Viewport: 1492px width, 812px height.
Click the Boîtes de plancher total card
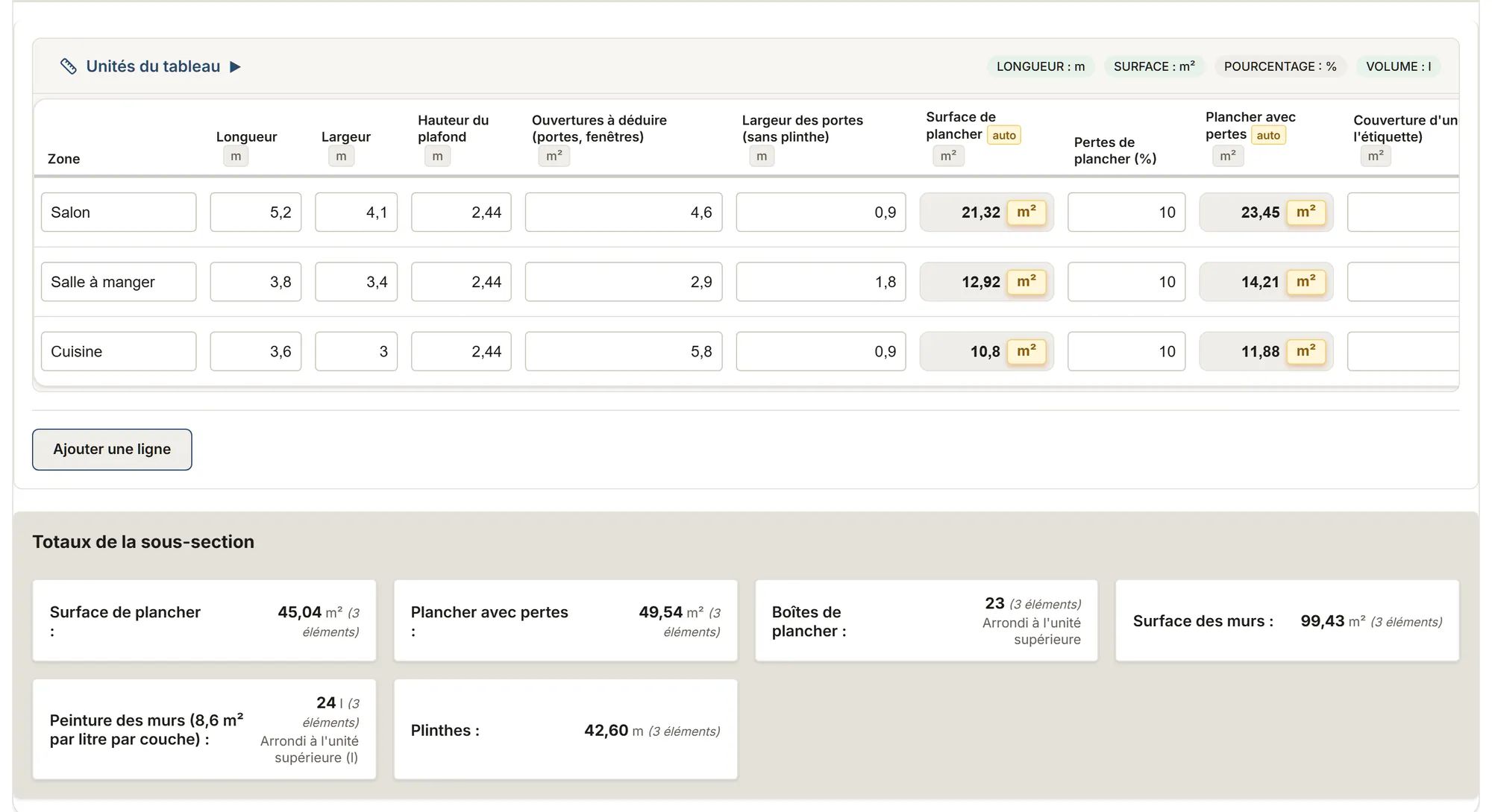pos(927,621)
